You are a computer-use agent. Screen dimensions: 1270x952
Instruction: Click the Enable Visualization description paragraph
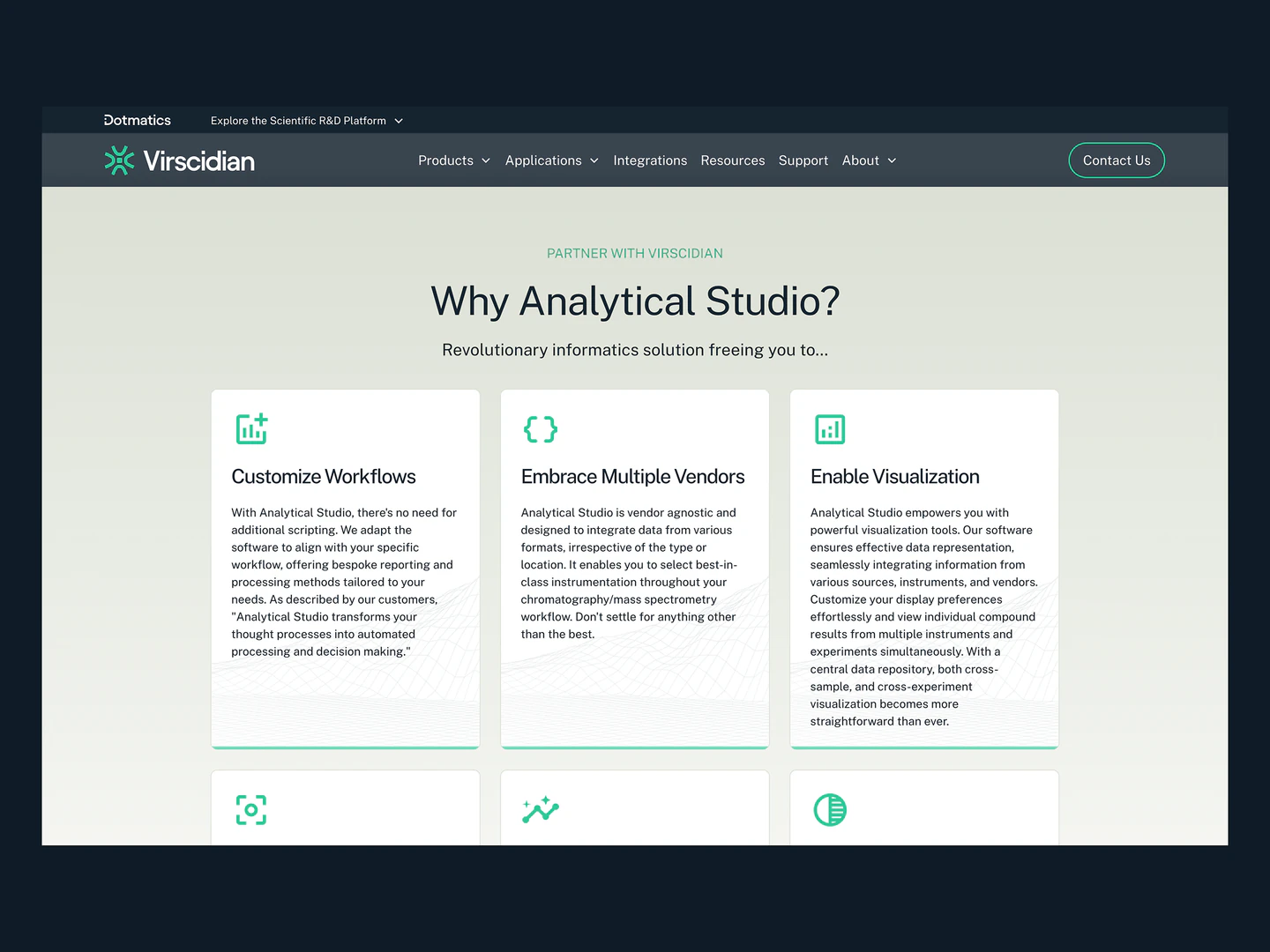click(x=924, y=617)
